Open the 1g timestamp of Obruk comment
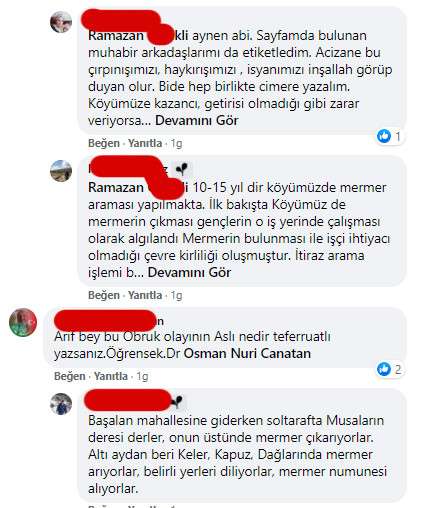The image size is (428, 508). 142,376
